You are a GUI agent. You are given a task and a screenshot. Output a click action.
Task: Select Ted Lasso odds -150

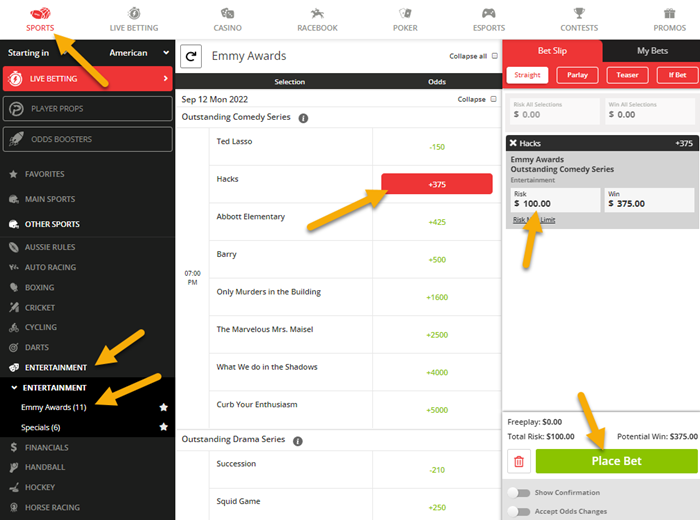[x=436, y=147]
